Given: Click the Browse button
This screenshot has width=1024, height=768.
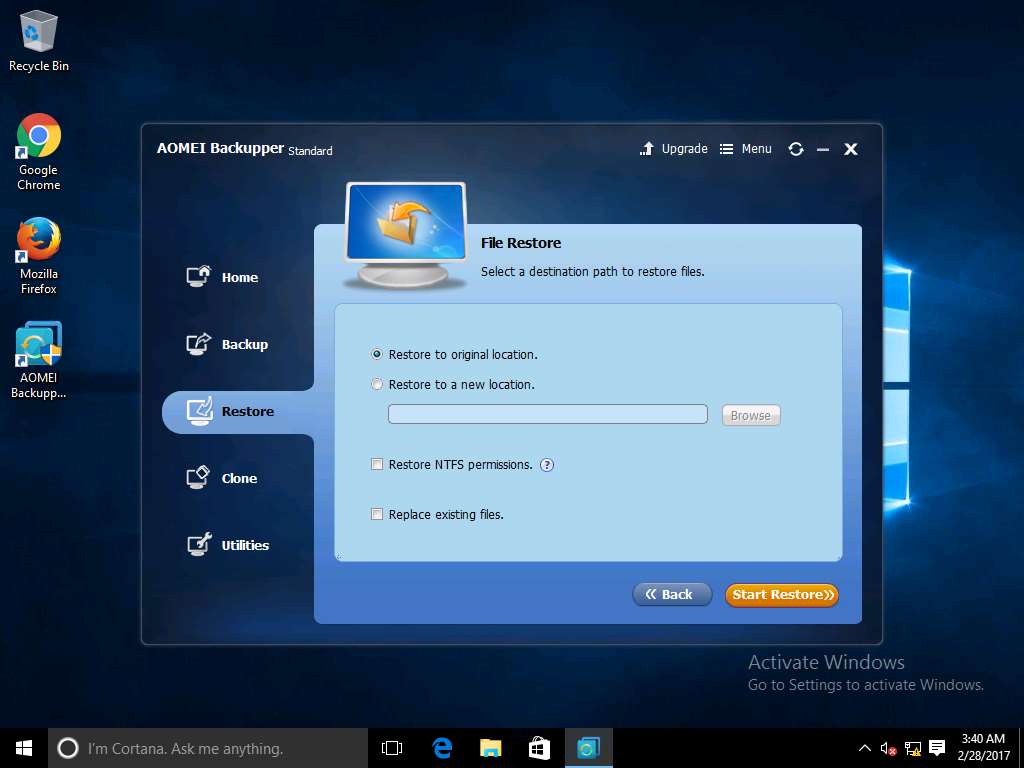Looking at the screenshot, I should tap(751, 415).
